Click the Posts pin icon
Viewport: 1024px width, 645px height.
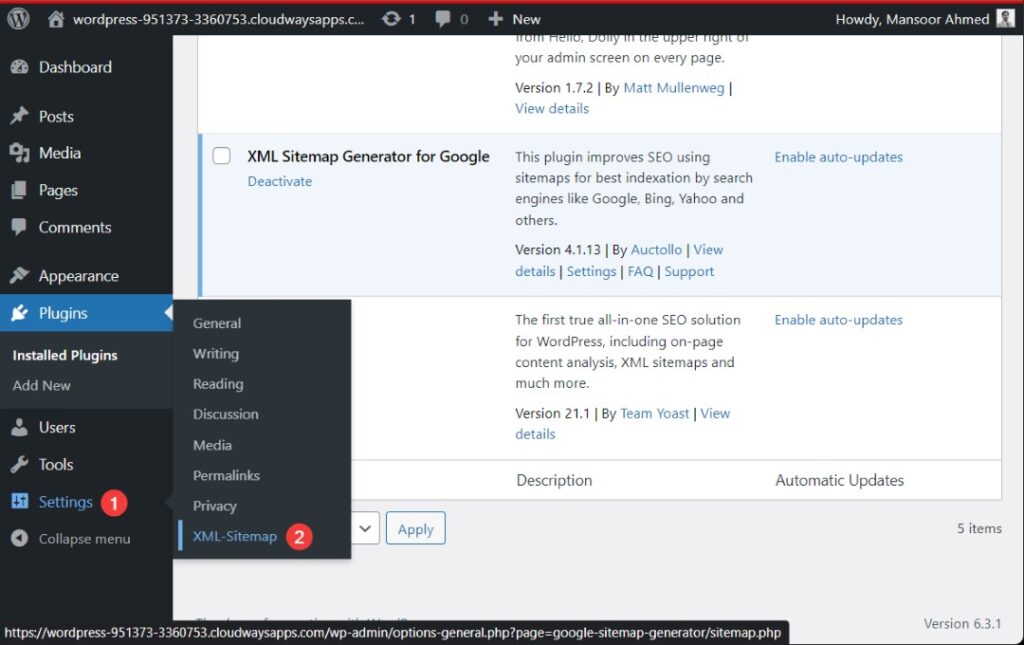click(x=20, y=116)
